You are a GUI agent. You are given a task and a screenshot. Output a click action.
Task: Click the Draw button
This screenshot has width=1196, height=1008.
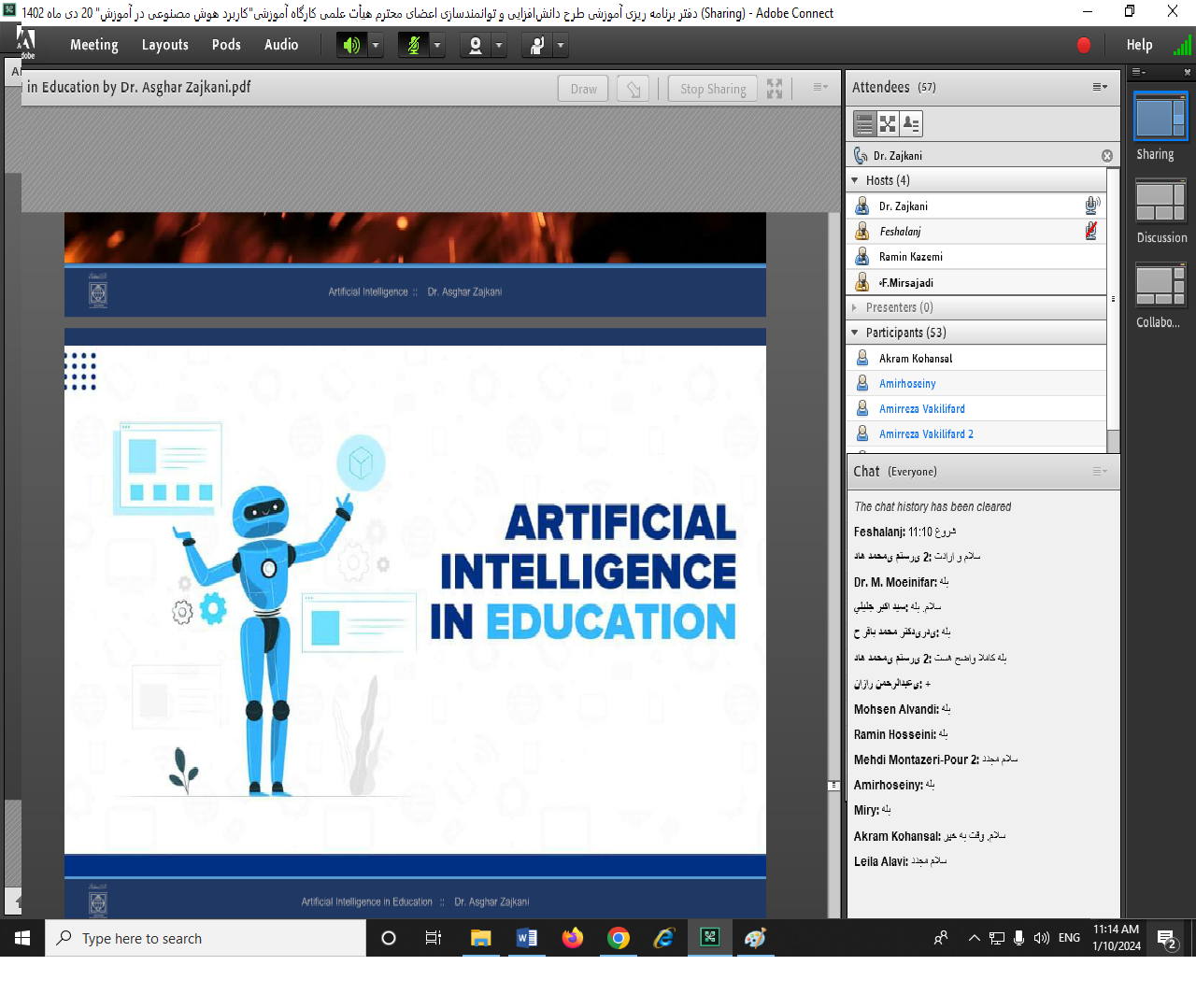click(x=584, y=89)
